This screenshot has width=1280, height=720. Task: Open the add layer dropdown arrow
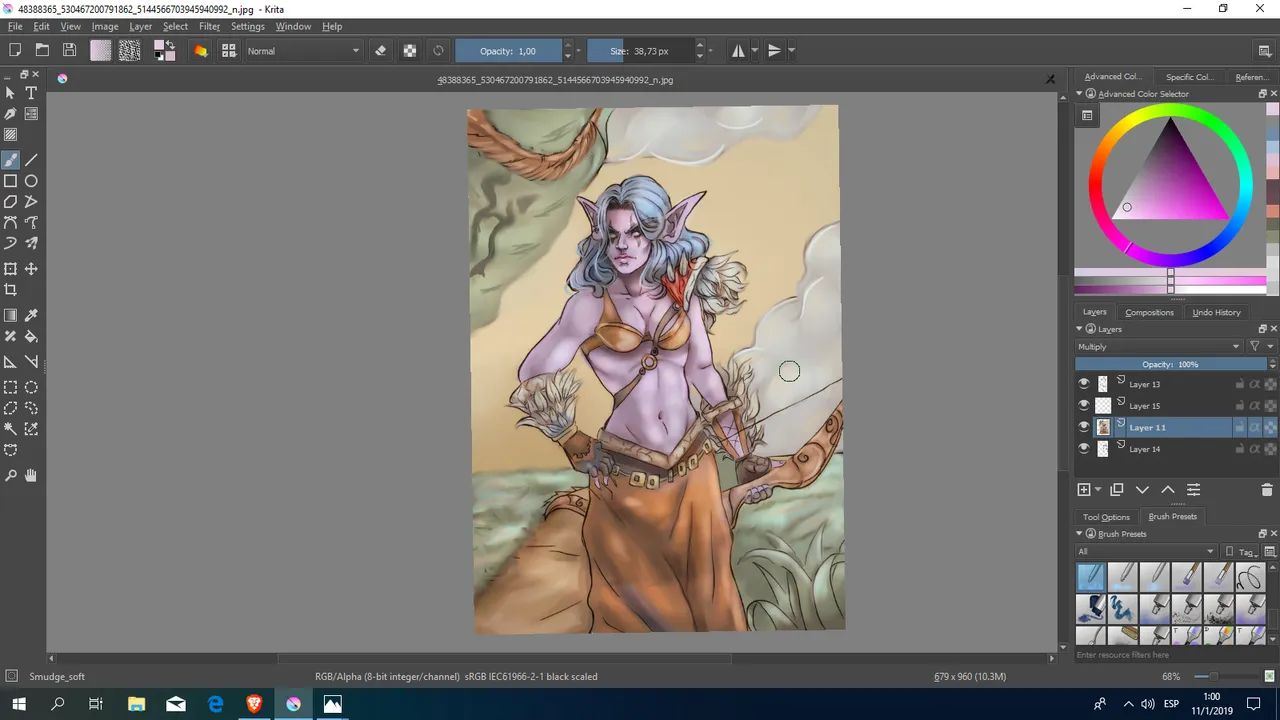click(1098, 490)
